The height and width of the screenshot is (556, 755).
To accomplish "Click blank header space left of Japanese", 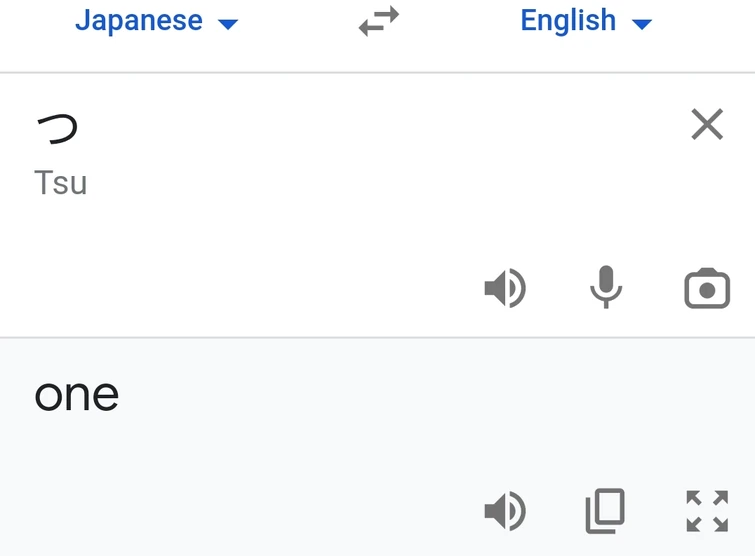I will point(30,22).
